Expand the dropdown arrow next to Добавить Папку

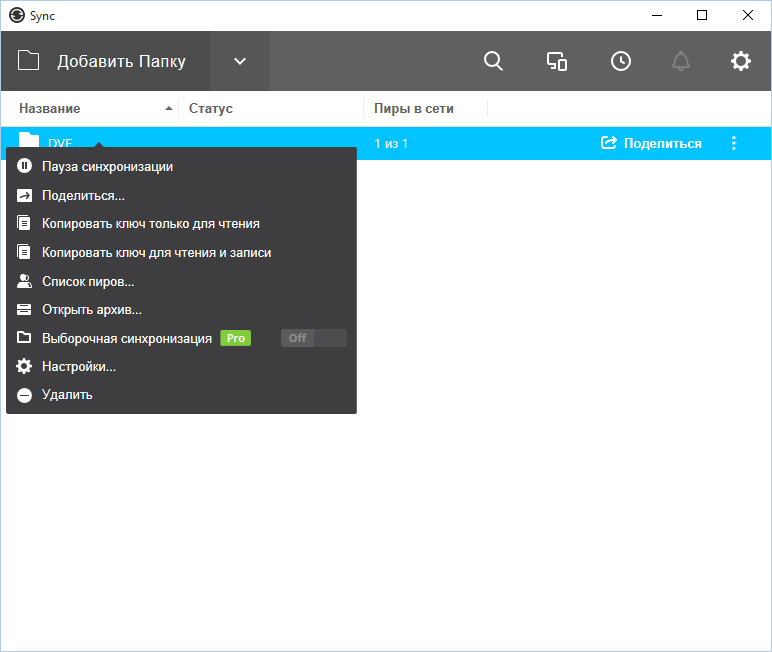(240, 61)
